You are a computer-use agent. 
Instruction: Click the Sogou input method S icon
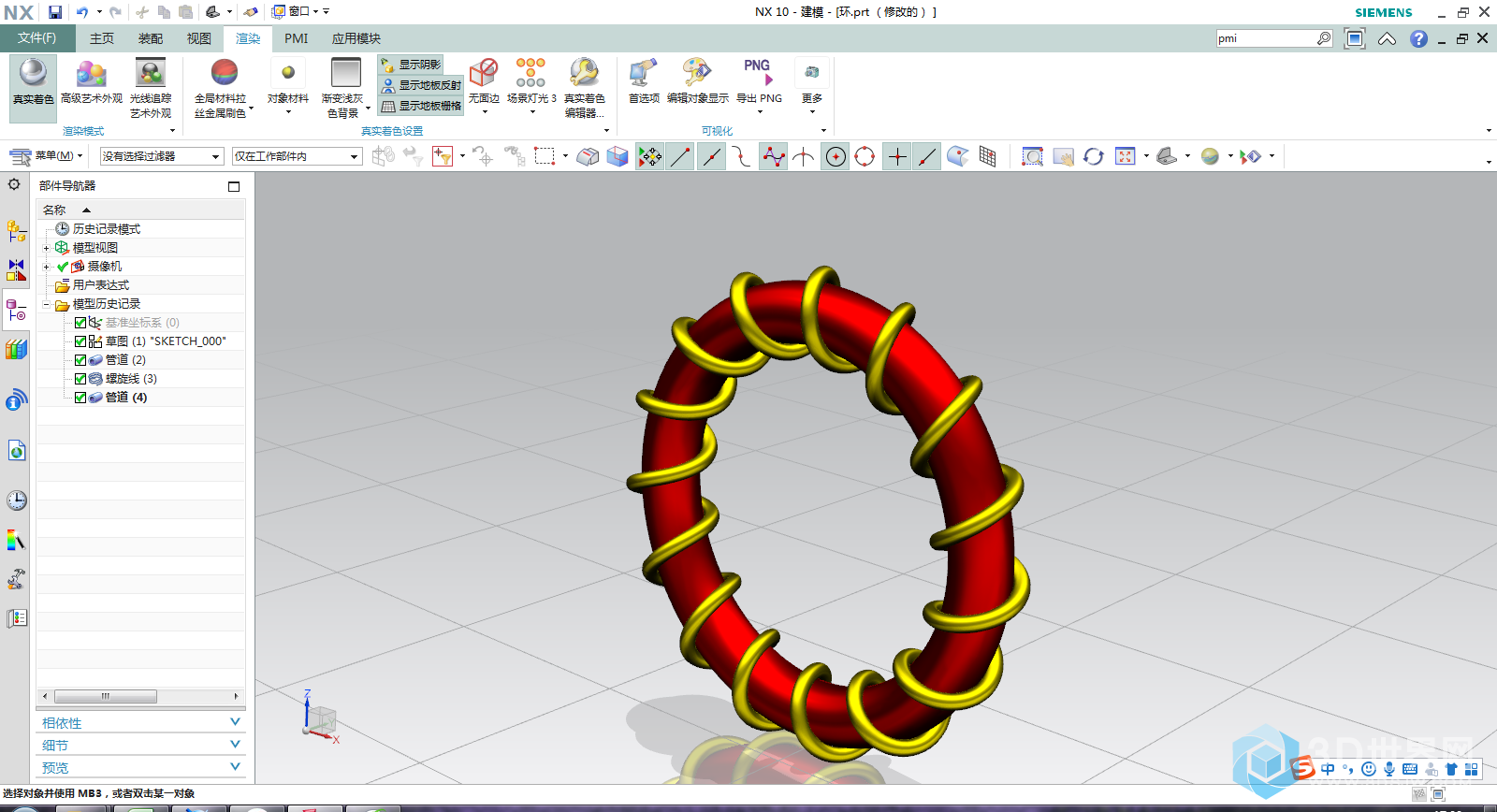coord(1303,768)
